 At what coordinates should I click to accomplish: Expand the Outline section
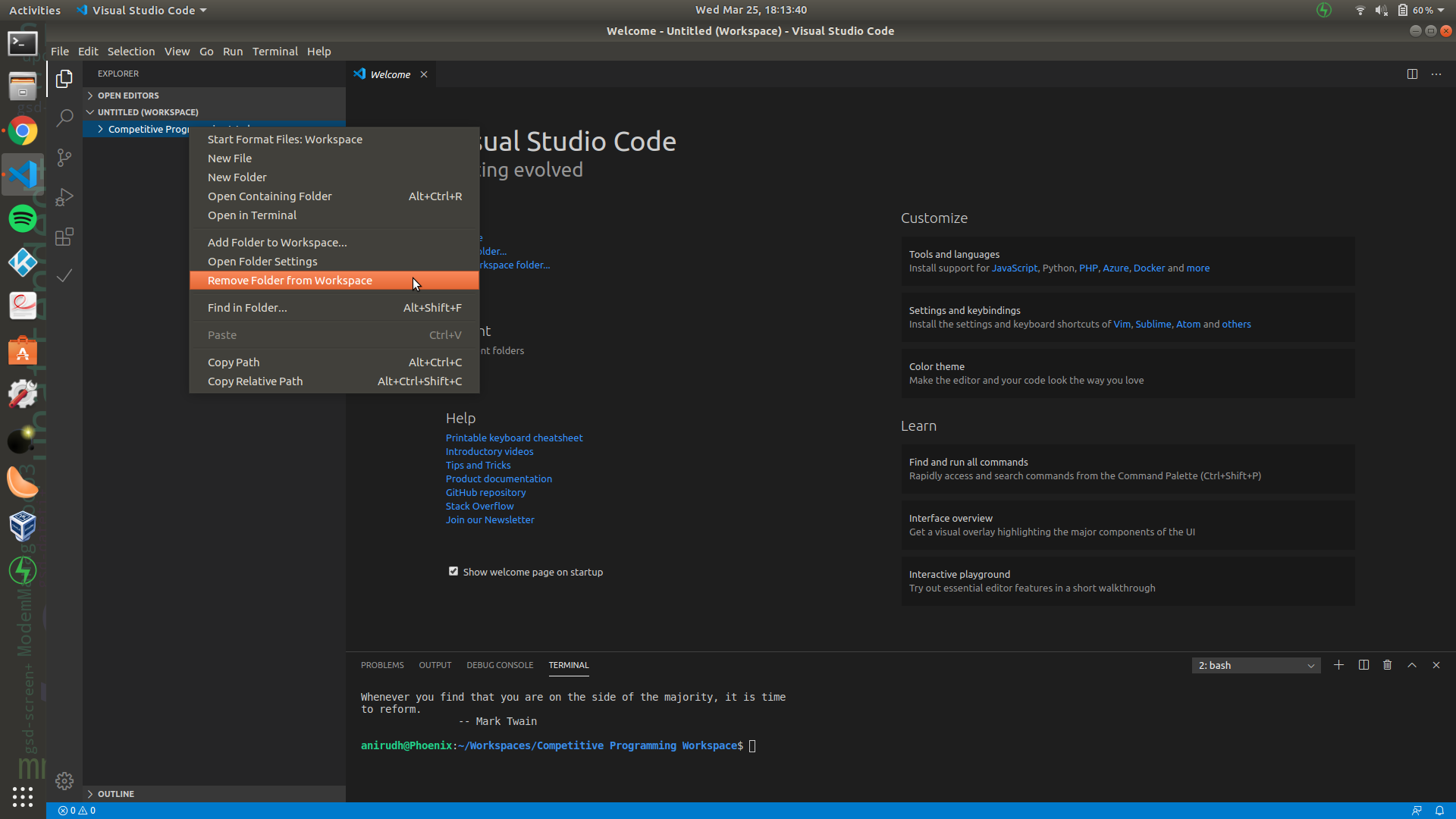(115, 794)
